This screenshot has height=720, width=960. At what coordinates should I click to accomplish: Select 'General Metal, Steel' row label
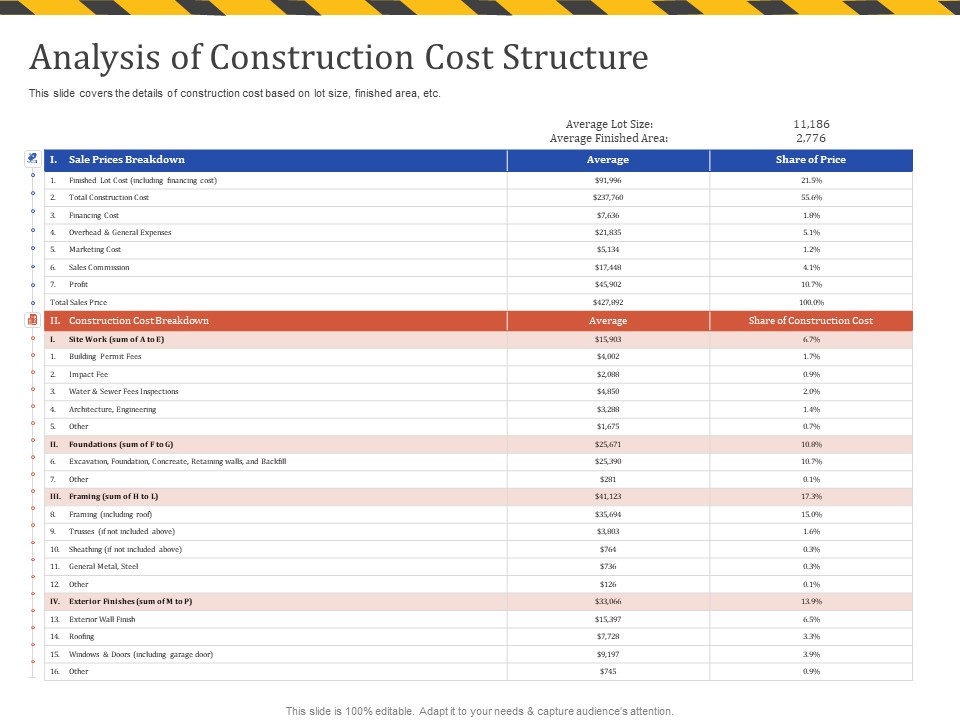point(103,567)
